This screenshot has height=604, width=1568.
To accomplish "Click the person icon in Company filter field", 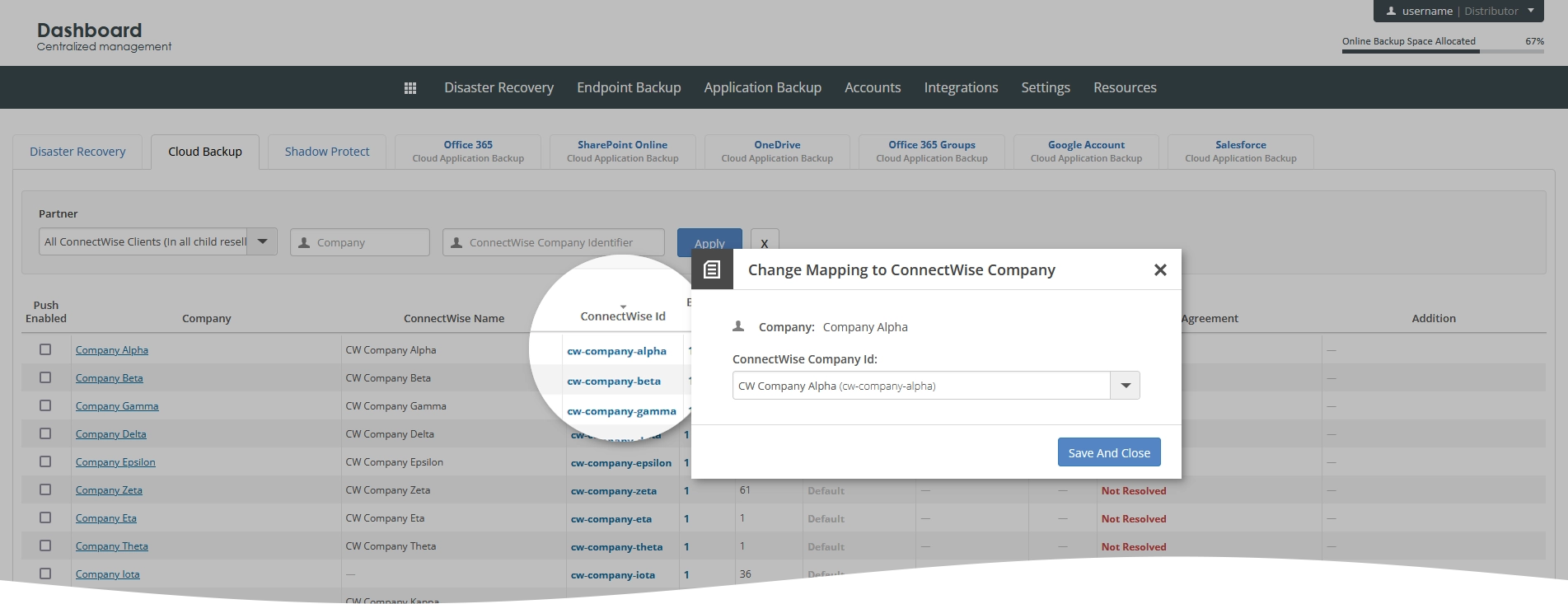I will coord(304,242).
